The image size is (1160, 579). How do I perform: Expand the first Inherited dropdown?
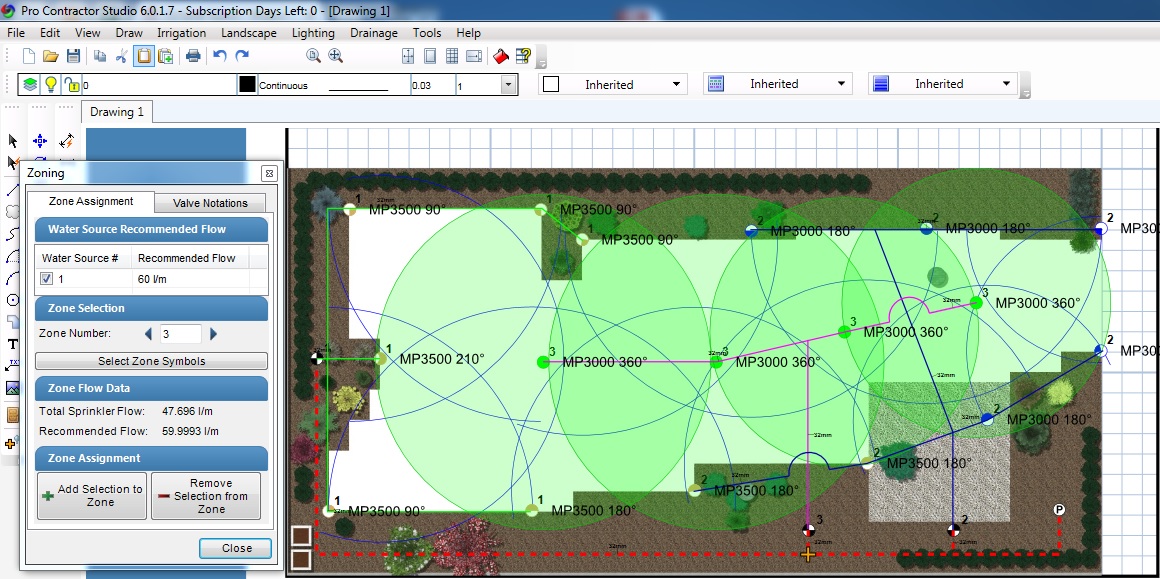point(677,84)
